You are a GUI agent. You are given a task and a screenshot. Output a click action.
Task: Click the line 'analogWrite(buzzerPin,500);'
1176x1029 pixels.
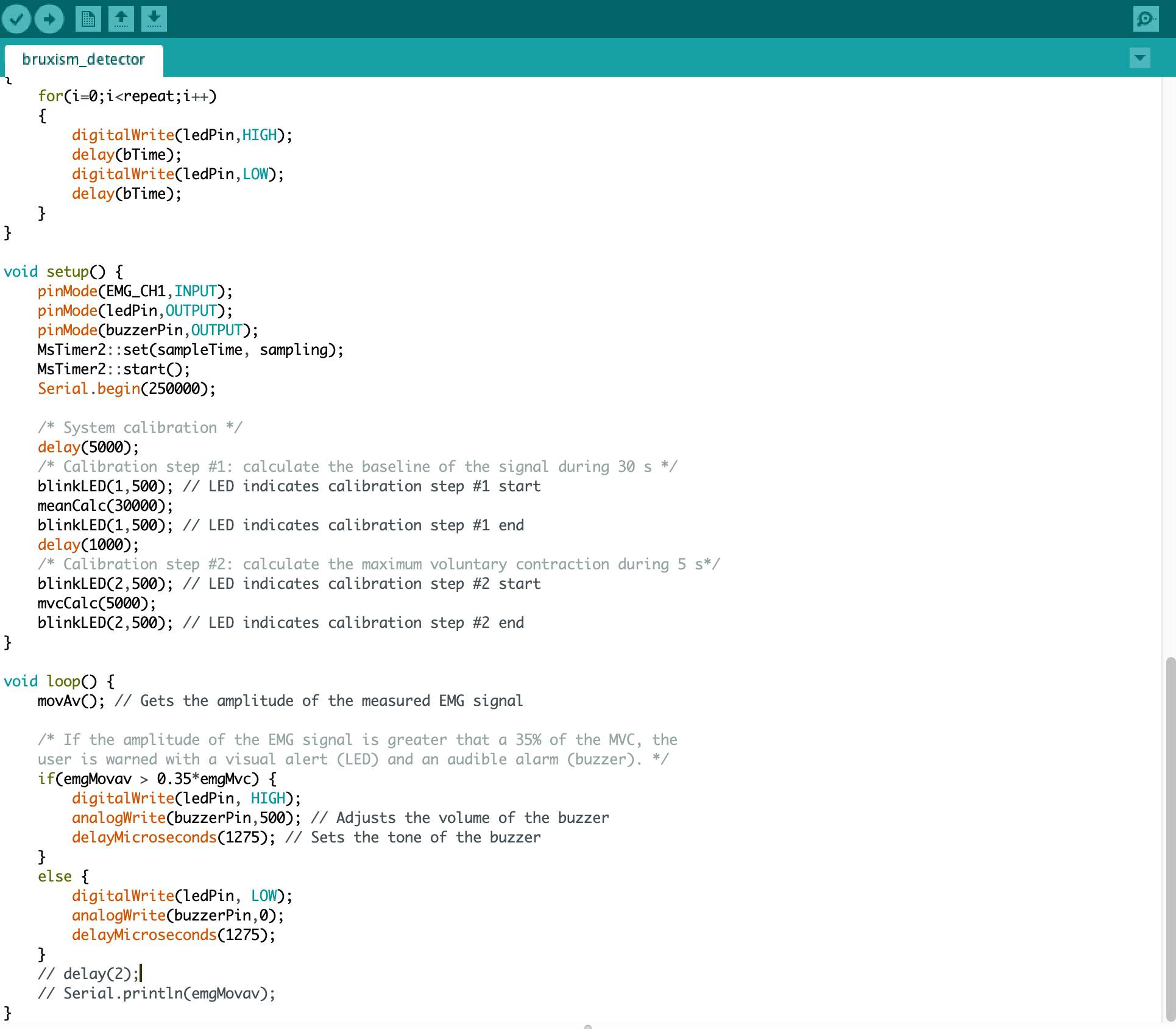pos(186,818)
